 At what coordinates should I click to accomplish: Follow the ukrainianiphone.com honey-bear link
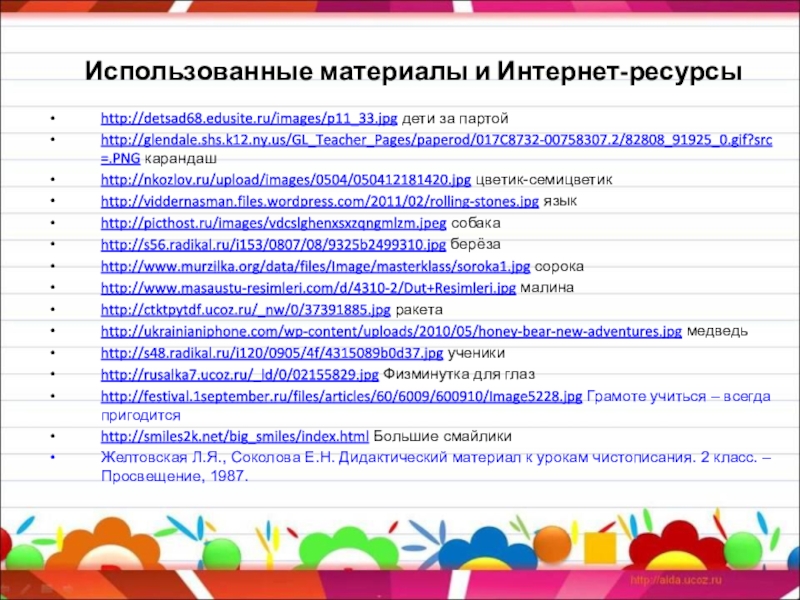click(391, 331)
